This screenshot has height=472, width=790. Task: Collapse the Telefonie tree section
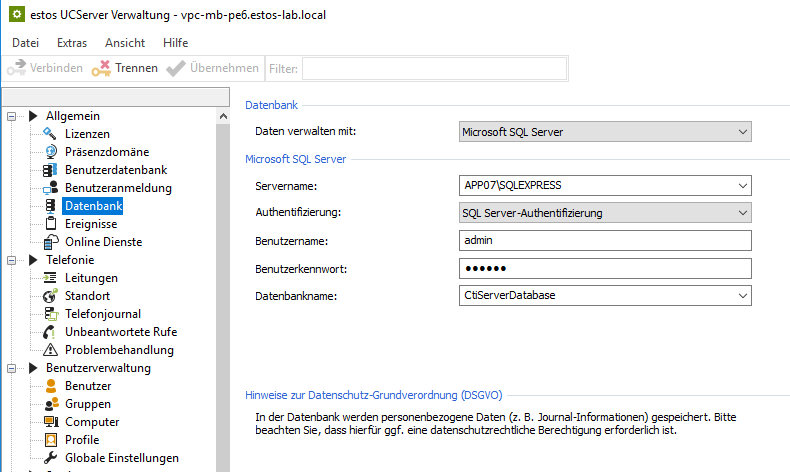coord(13,260)
